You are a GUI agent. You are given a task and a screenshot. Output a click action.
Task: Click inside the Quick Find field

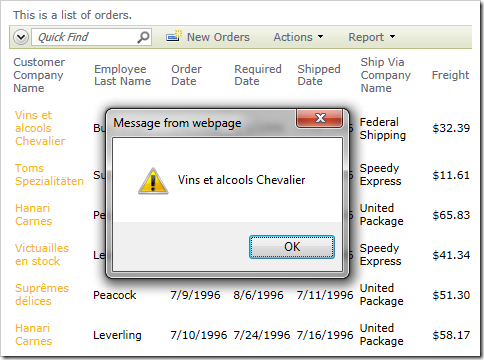click(85, 37)
